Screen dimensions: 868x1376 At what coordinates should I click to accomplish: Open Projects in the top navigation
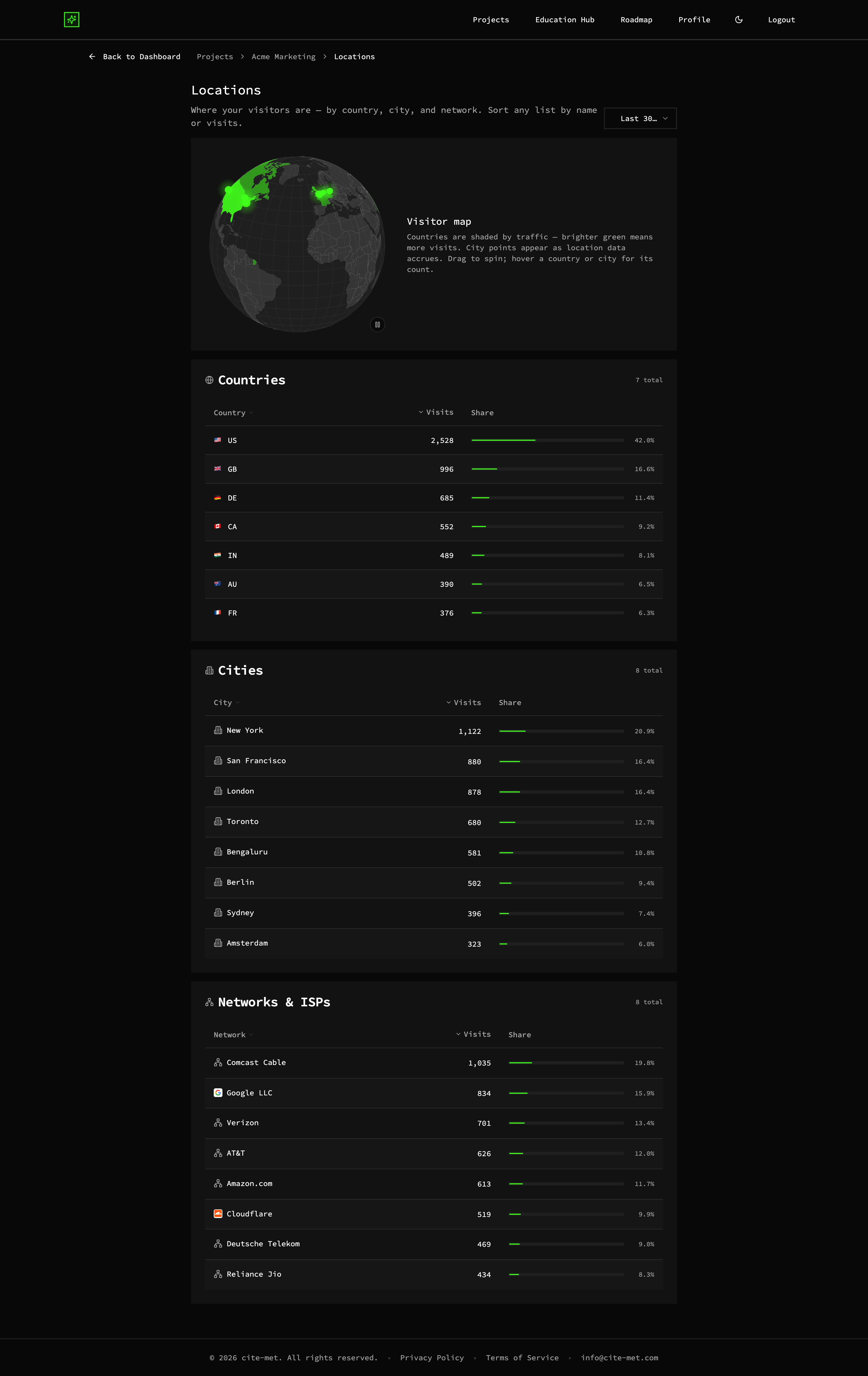[x=491, y=20]
